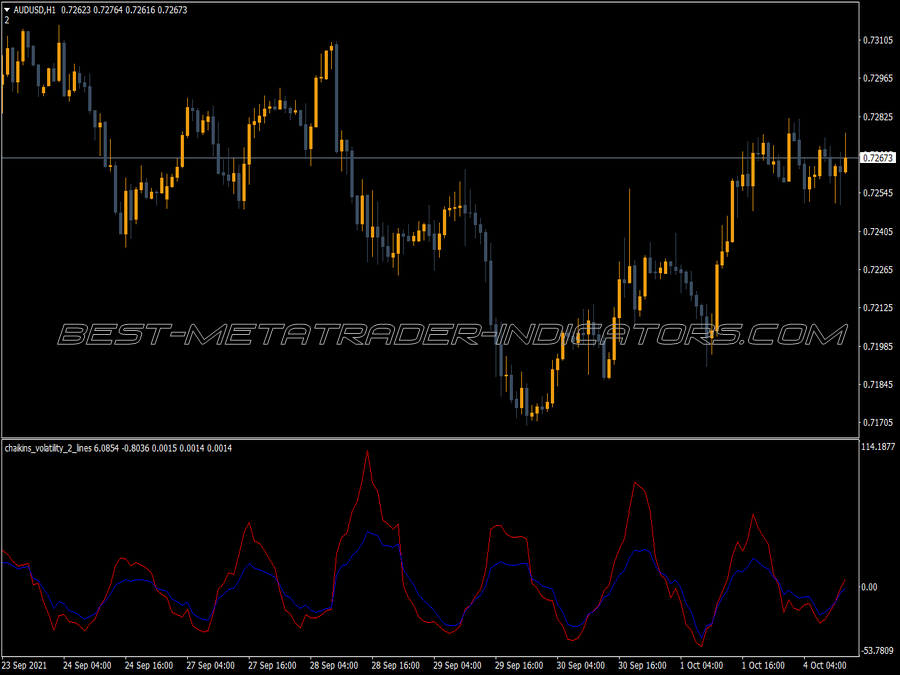This screenshot has width=900, height=675.
Task: Select the 29 Sep 16:00 time label
Action: [519, 665]
